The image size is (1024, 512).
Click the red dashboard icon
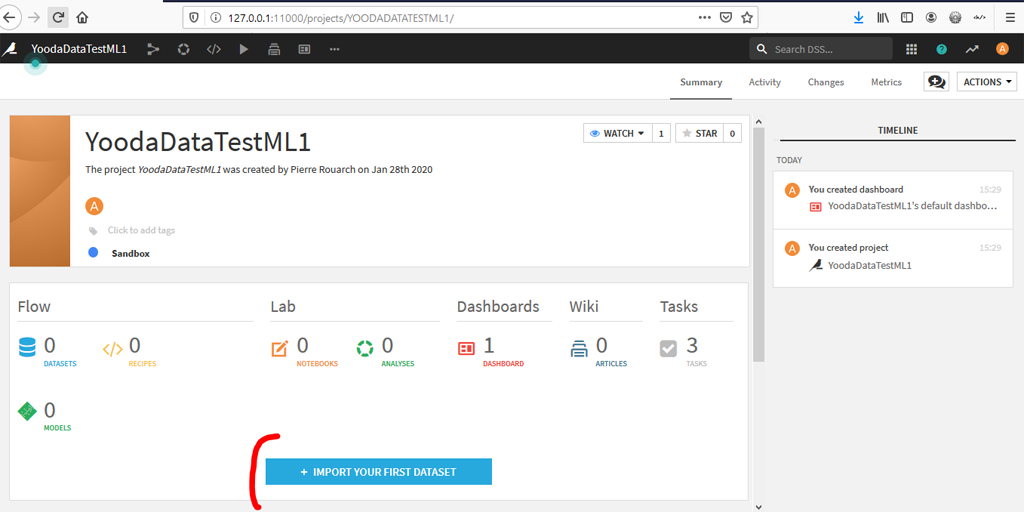tap(466, 349)
